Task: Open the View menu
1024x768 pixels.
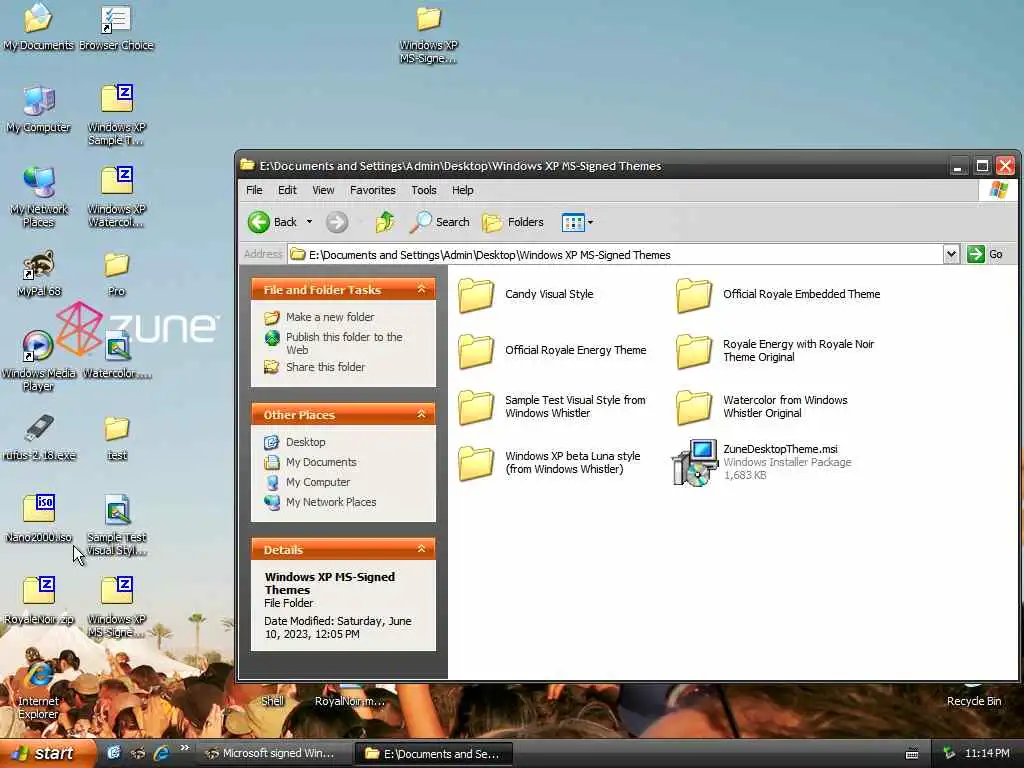Action: point(323,190)
